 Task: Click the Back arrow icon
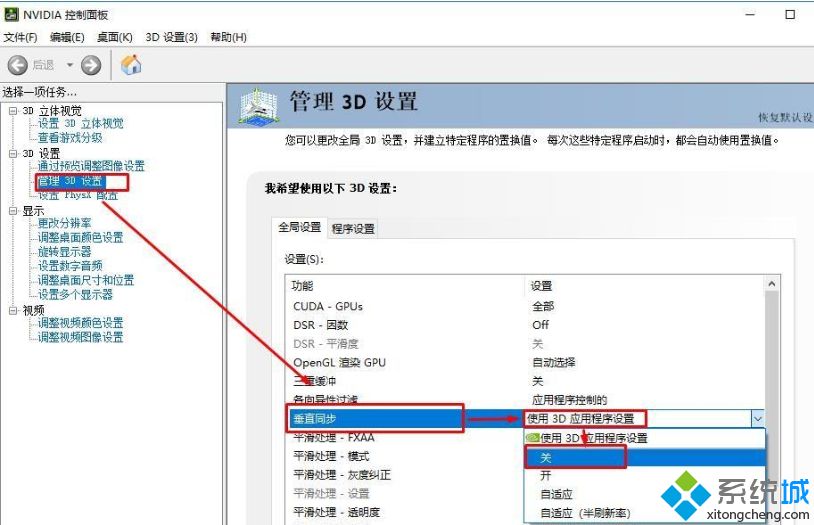pyautogui.click(x=18, y=65)
